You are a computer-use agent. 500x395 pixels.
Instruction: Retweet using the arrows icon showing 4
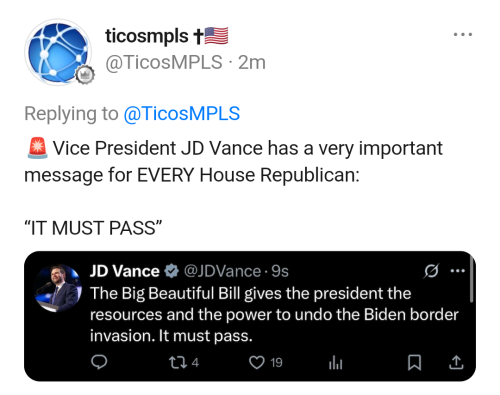tap(184, 362)
